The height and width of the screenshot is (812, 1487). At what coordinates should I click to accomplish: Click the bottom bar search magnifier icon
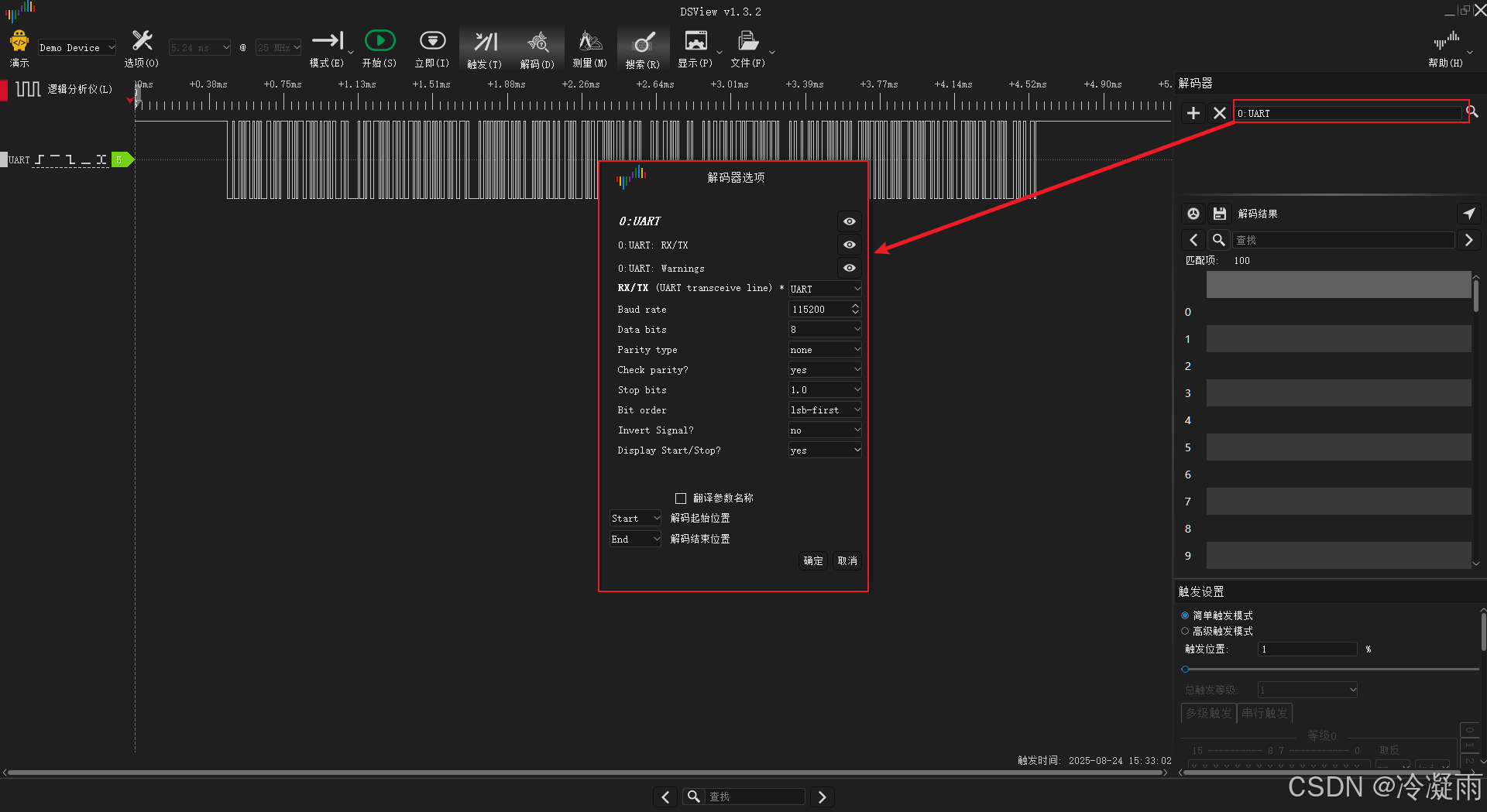[693, 797]
